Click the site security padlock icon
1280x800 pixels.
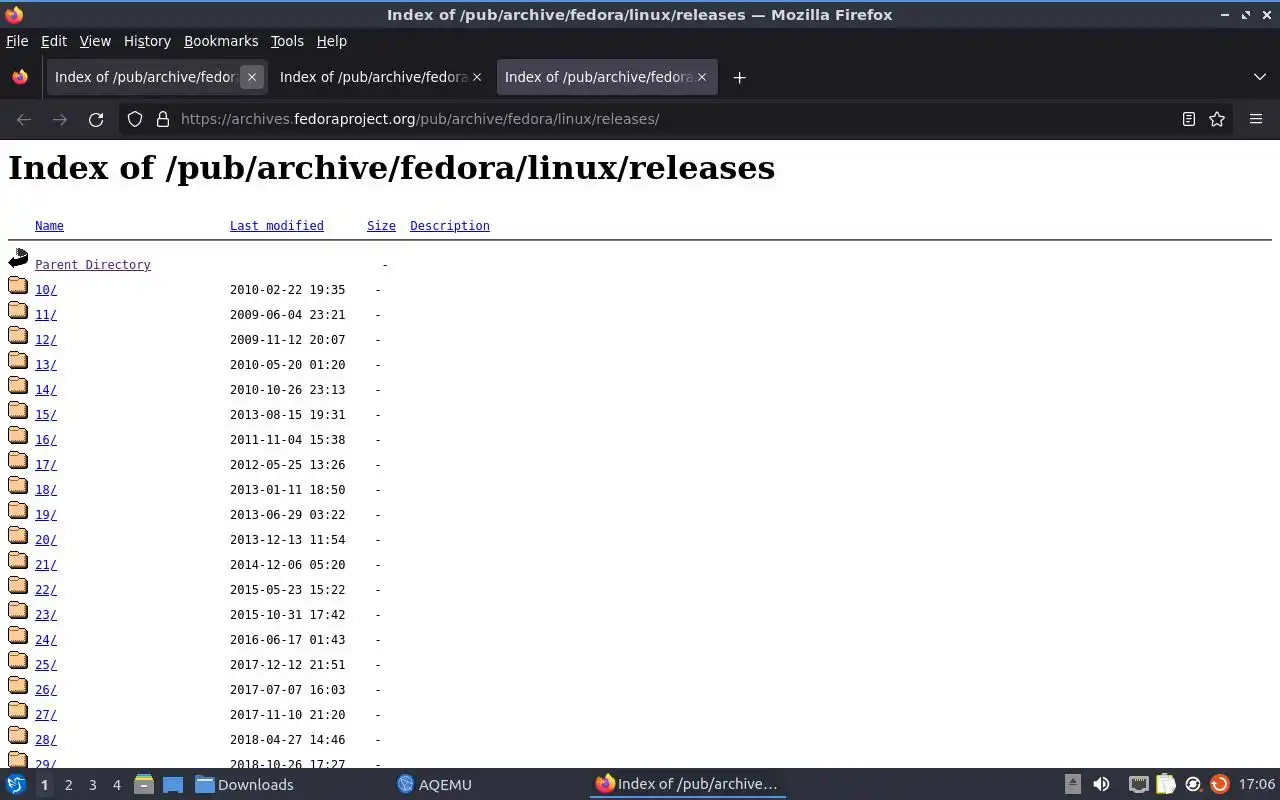point(163,119)
